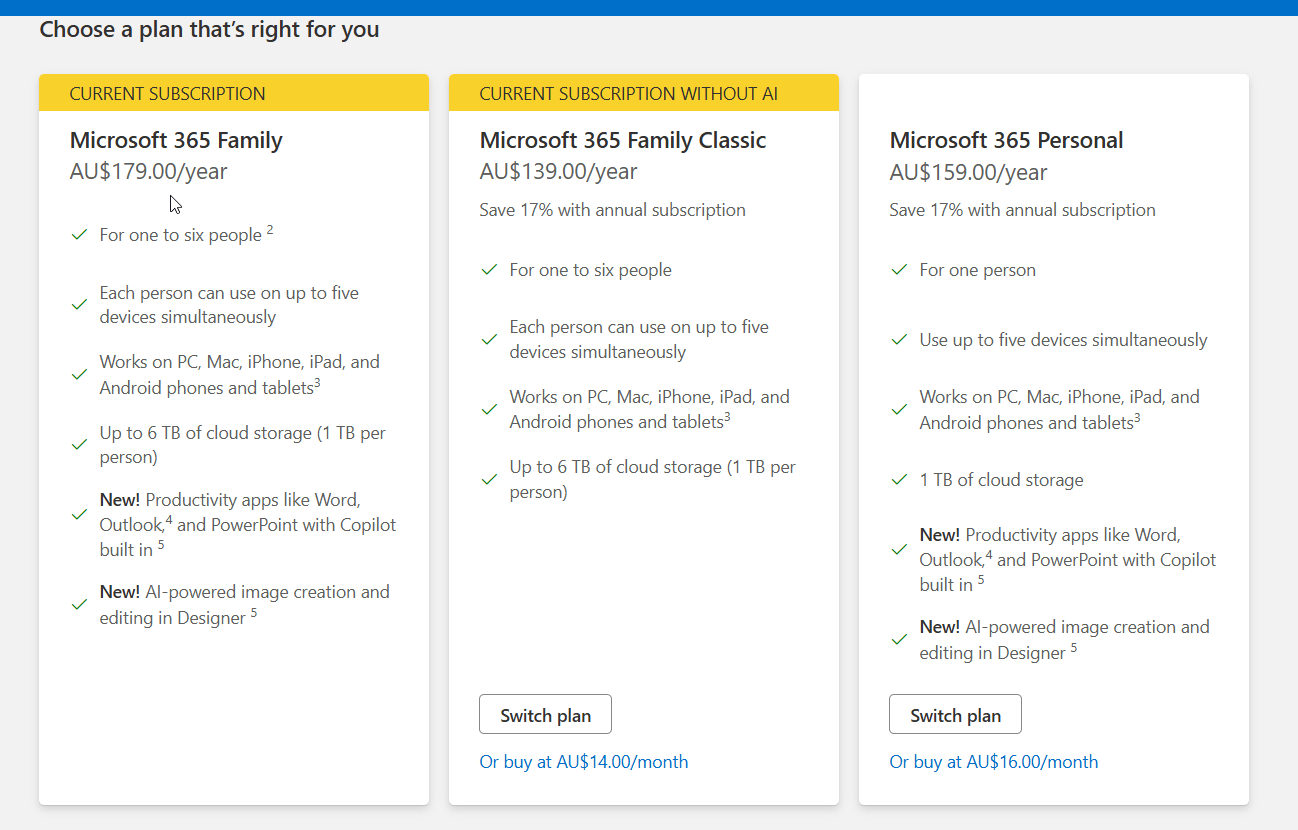Click checkmark next to Personal 'Use up to five devices'
The height and width of the screenshot is (830, 1298).
pyautogui.click(x=900, y=340)
